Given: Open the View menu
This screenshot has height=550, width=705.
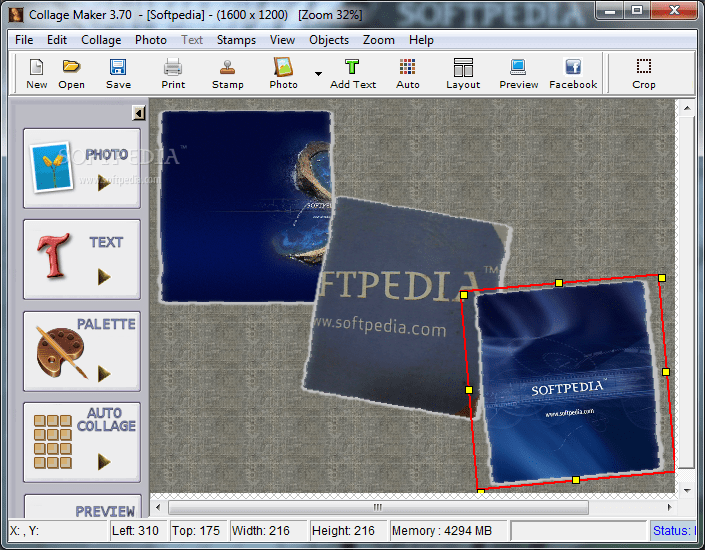Looking at the screenshot, I should point(282,40).
